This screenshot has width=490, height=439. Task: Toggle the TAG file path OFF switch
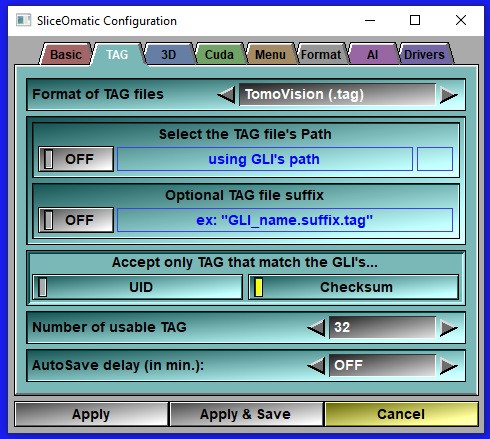point(76,159)
